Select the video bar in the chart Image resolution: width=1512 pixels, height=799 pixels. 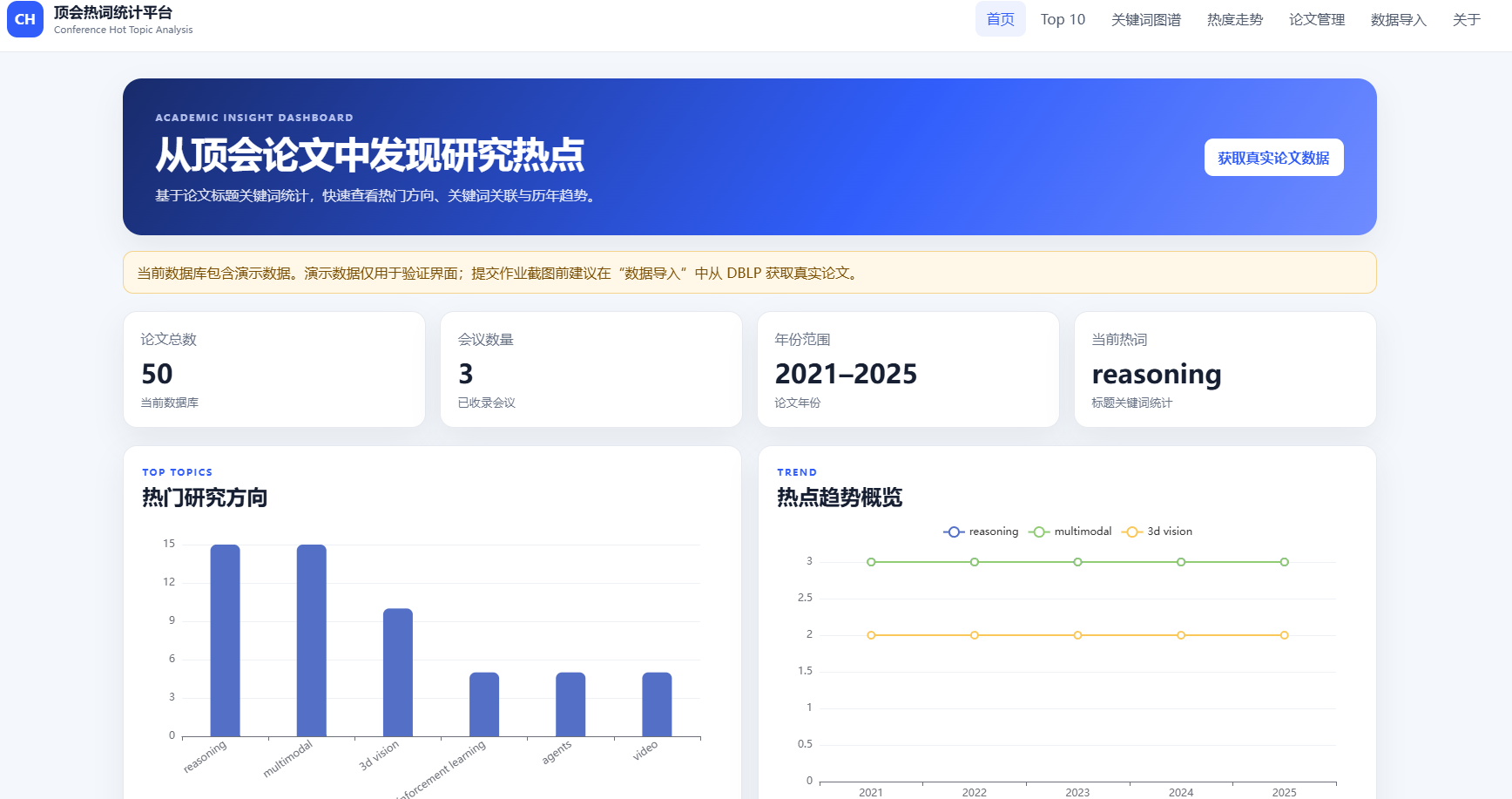coord(657,705)
